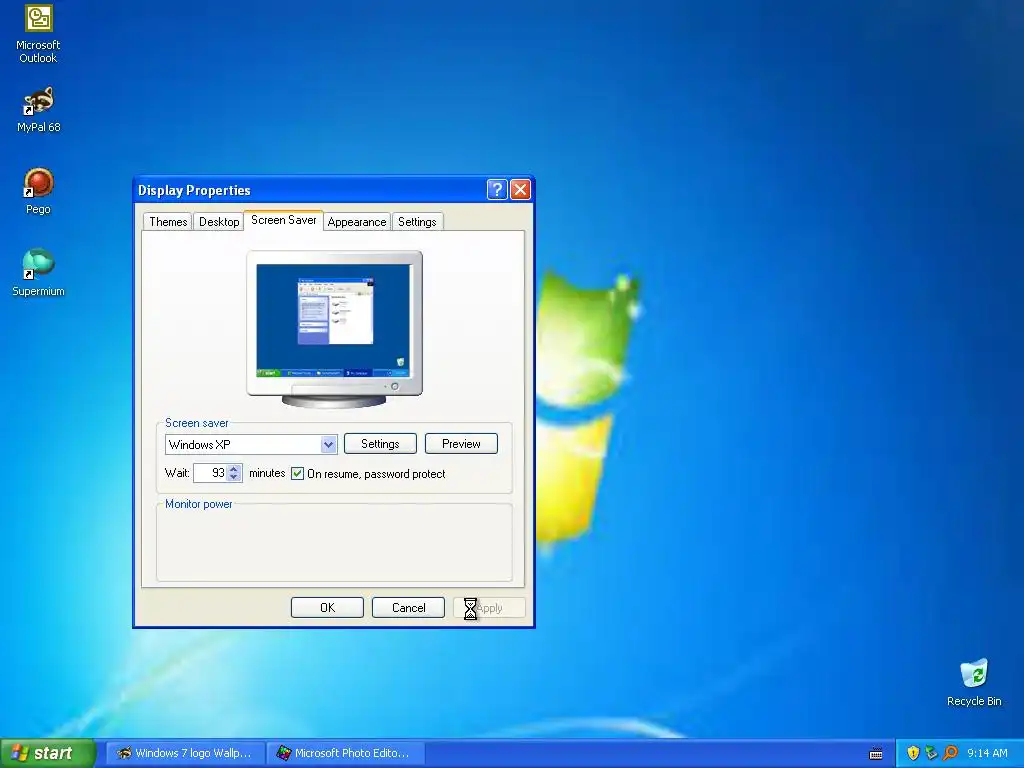Click the yellow security shield tray icon
Viewport: 1024px width, 768px height.
913,753
